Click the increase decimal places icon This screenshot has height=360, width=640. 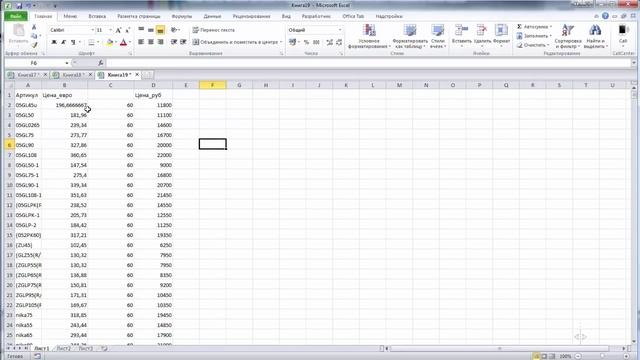329,42
